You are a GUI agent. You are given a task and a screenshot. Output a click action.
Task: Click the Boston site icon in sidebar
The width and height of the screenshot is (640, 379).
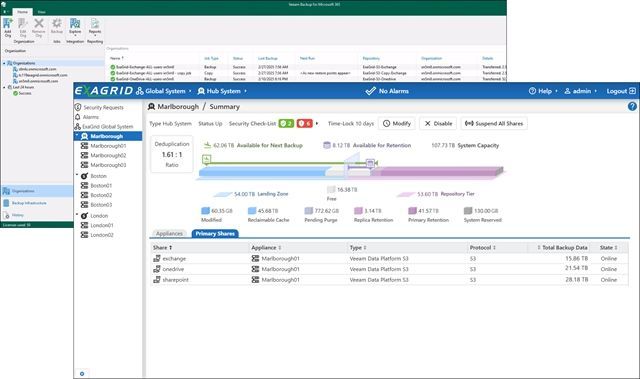(84, 176)
